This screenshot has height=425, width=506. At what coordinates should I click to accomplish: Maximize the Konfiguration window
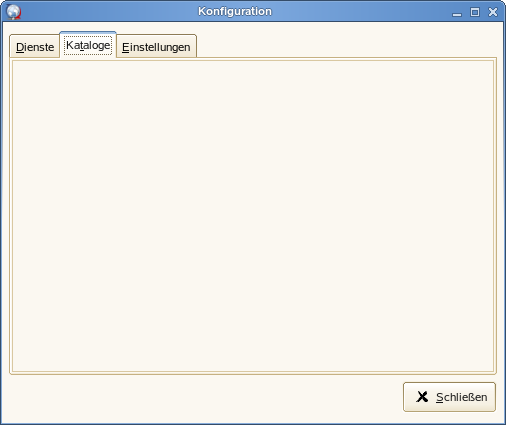point(475,12)
